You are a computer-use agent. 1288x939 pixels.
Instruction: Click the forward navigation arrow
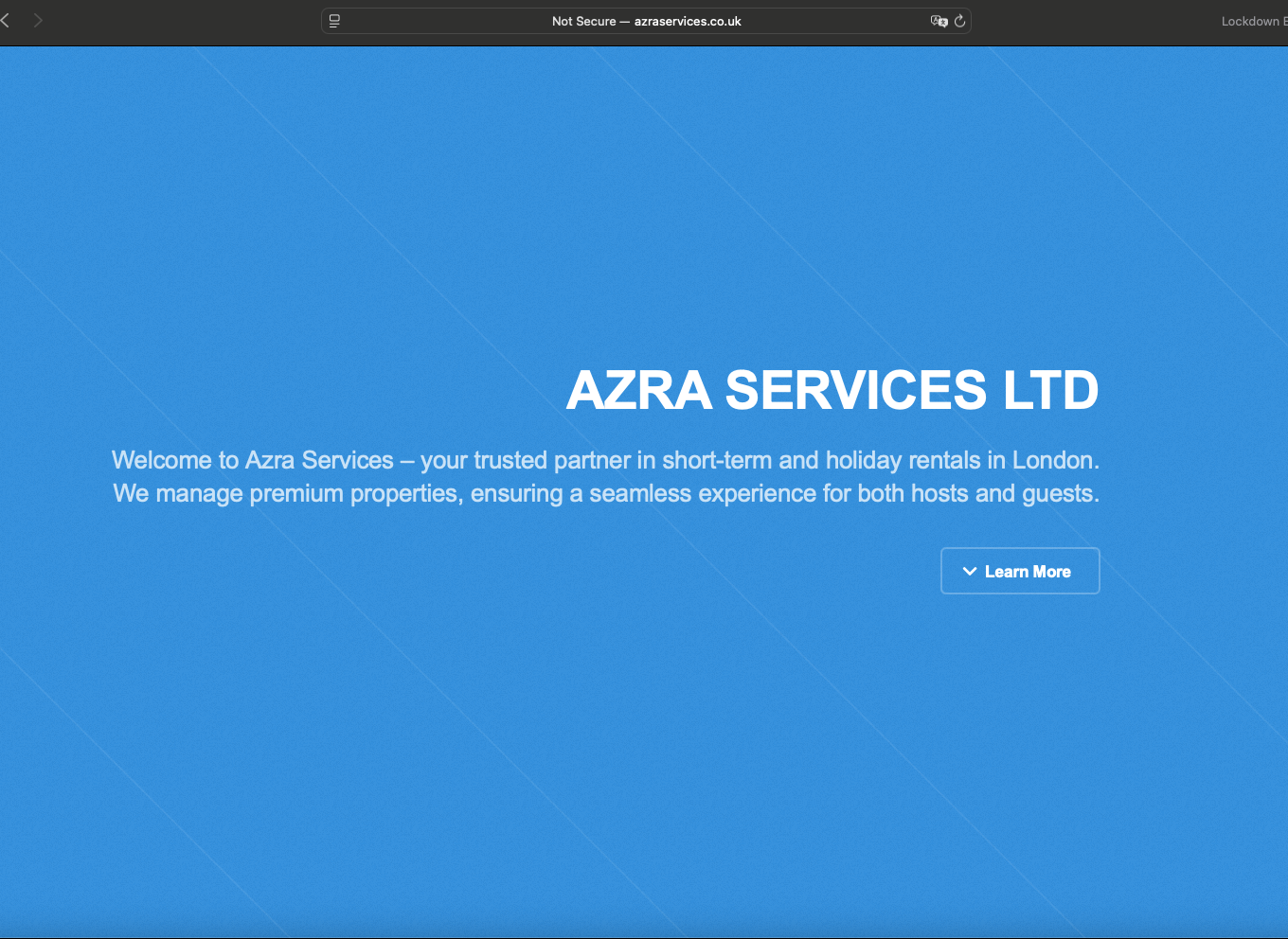[x=38, y=20]
